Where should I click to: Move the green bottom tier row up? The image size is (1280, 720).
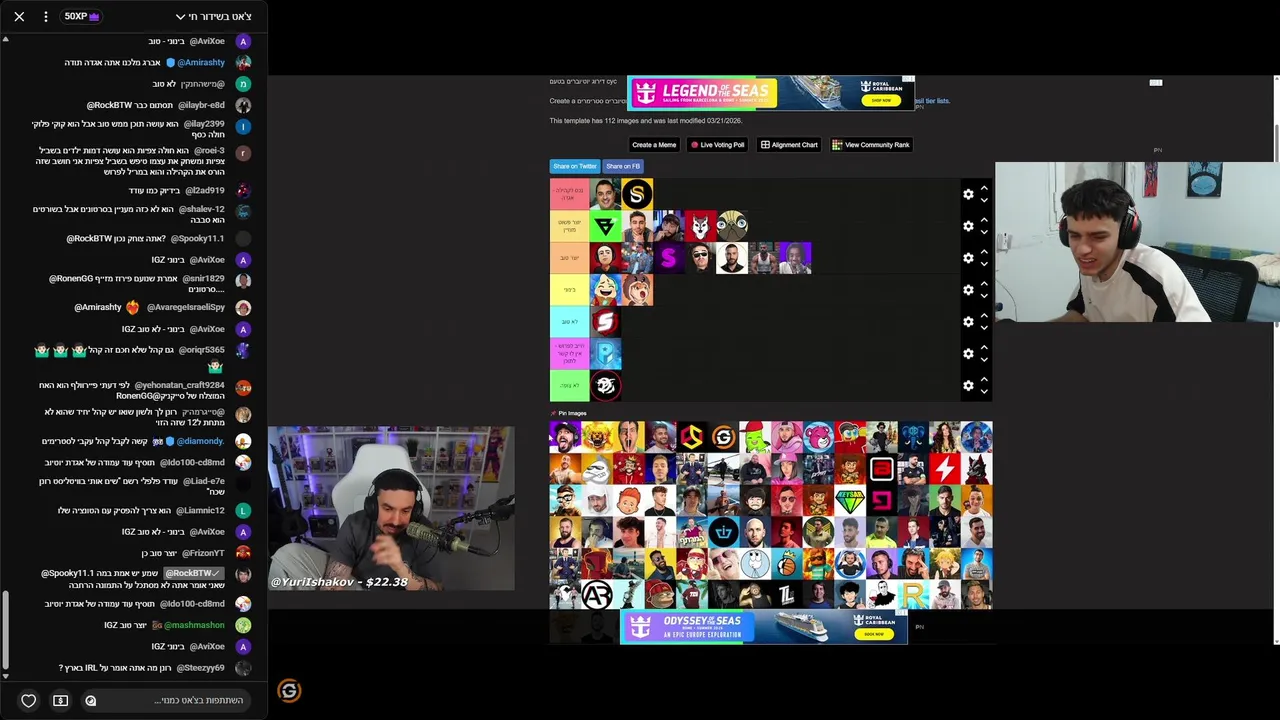click(984, 379)
